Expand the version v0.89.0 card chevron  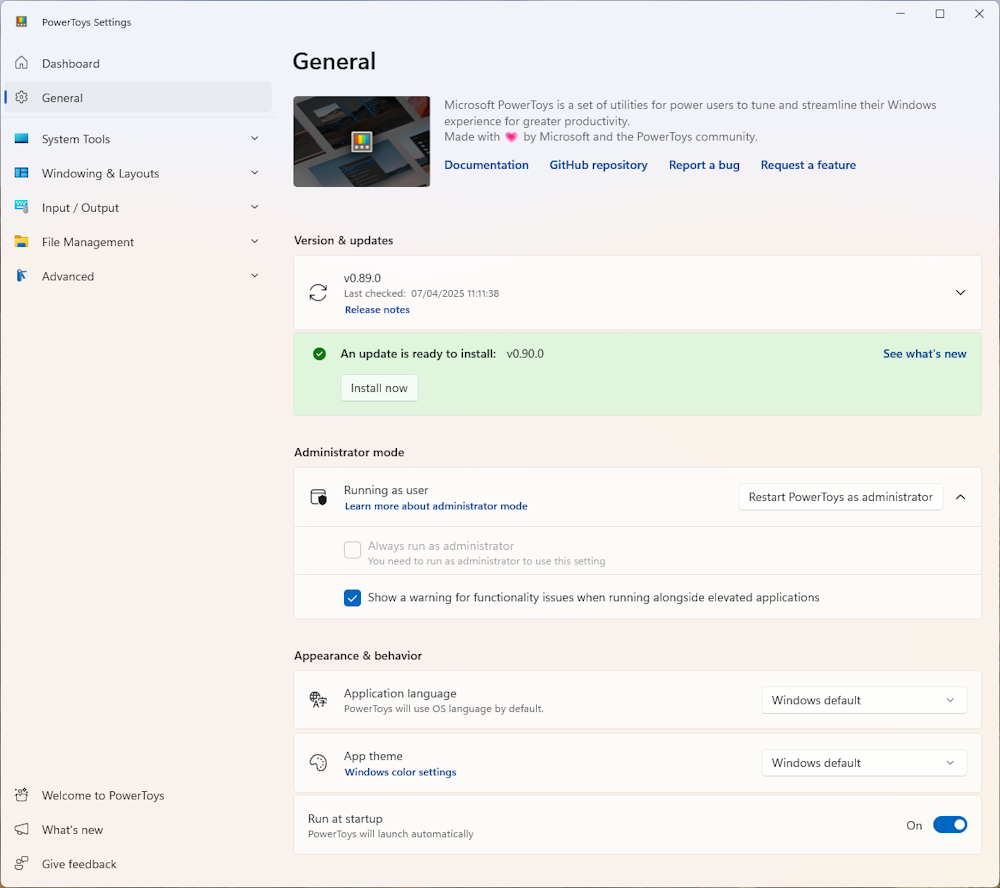click(x=960, y=293)
